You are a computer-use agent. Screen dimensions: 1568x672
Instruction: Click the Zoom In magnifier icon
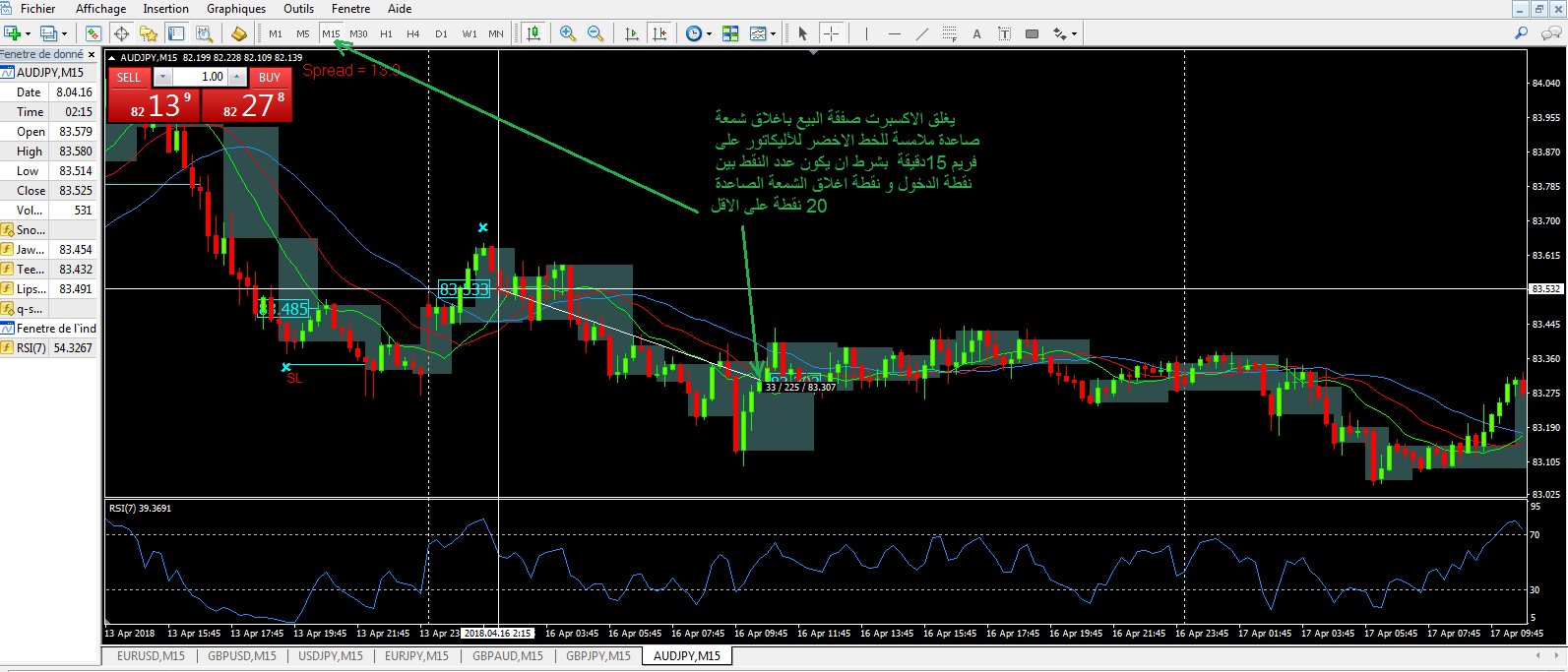[568, 33]
